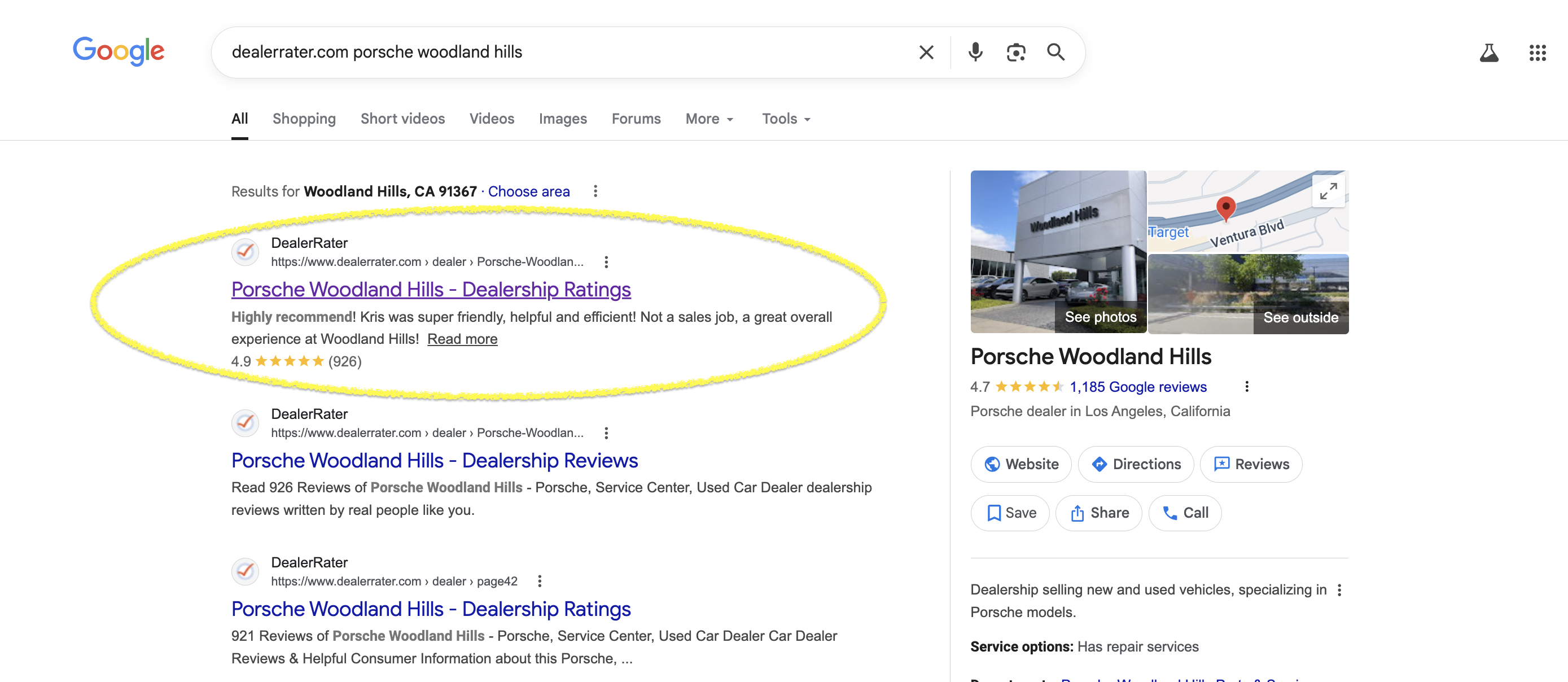Screen dimensions: 1568x682
Task: Open the See photos thumbnail
Action: coord(1100,317)
